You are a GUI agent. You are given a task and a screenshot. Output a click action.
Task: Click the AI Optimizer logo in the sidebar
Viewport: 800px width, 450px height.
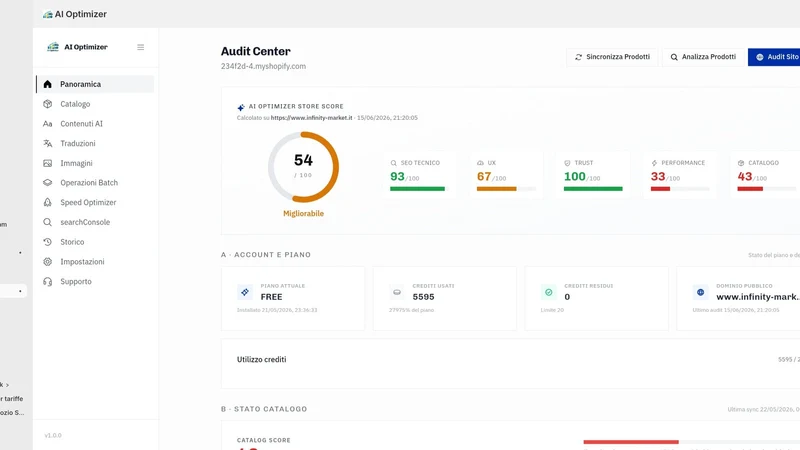[x=53, y=47]
